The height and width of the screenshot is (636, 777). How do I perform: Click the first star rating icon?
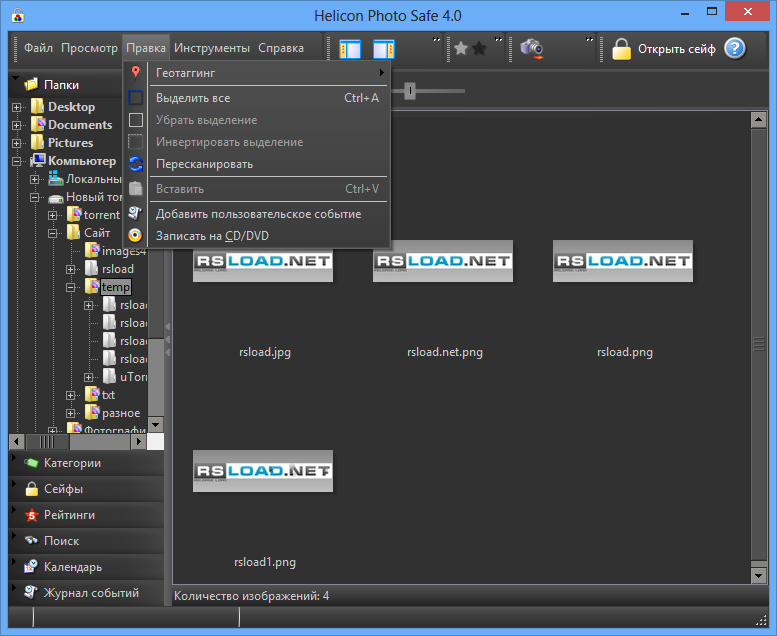coord(461,49)
